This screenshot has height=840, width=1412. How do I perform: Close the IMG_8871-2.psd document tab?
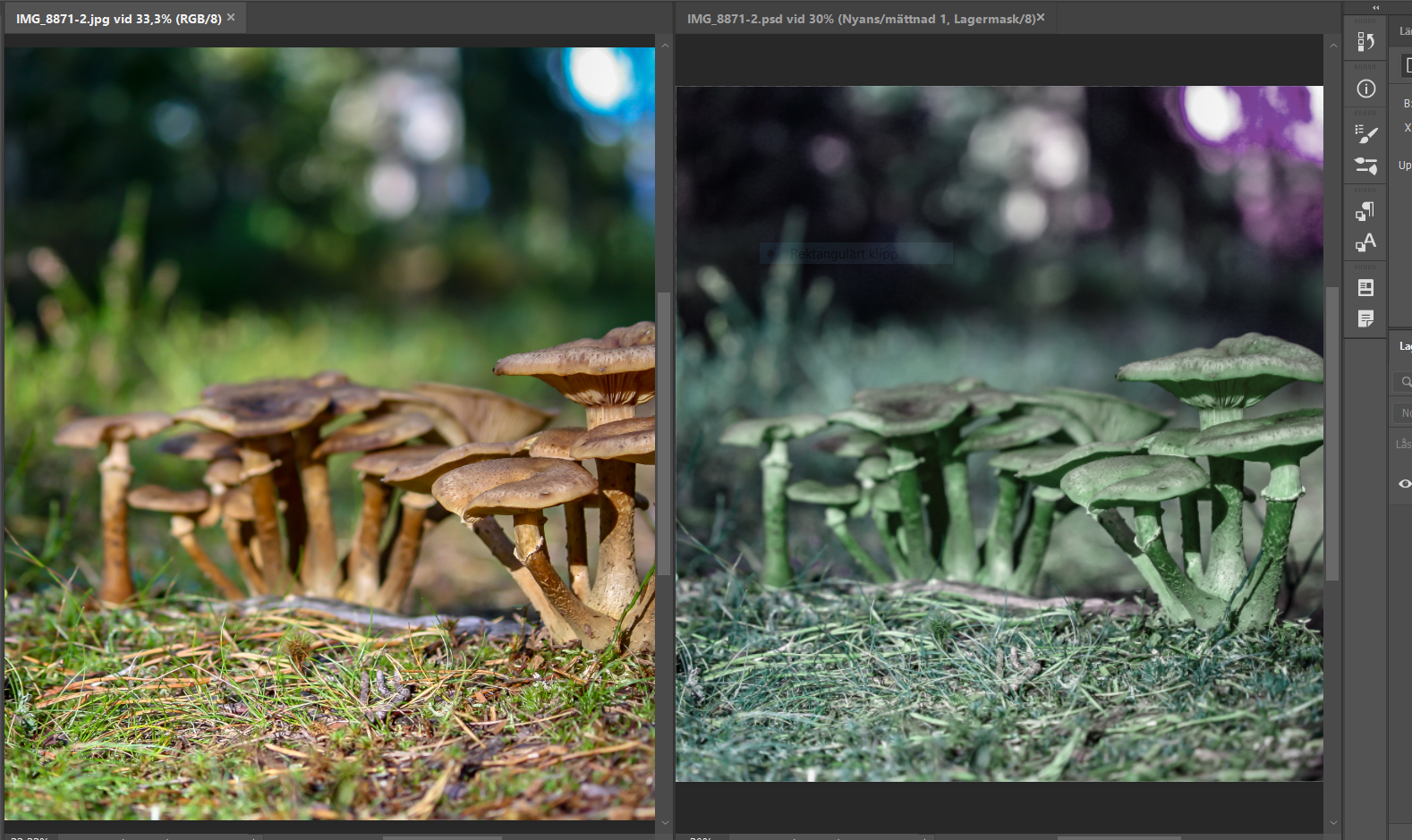[1041, 18]
